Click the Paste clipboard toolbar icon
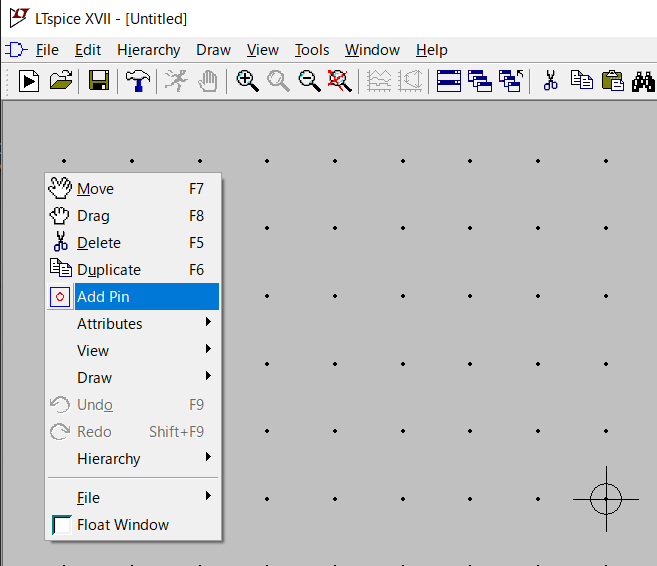 [x=612, y=81]
